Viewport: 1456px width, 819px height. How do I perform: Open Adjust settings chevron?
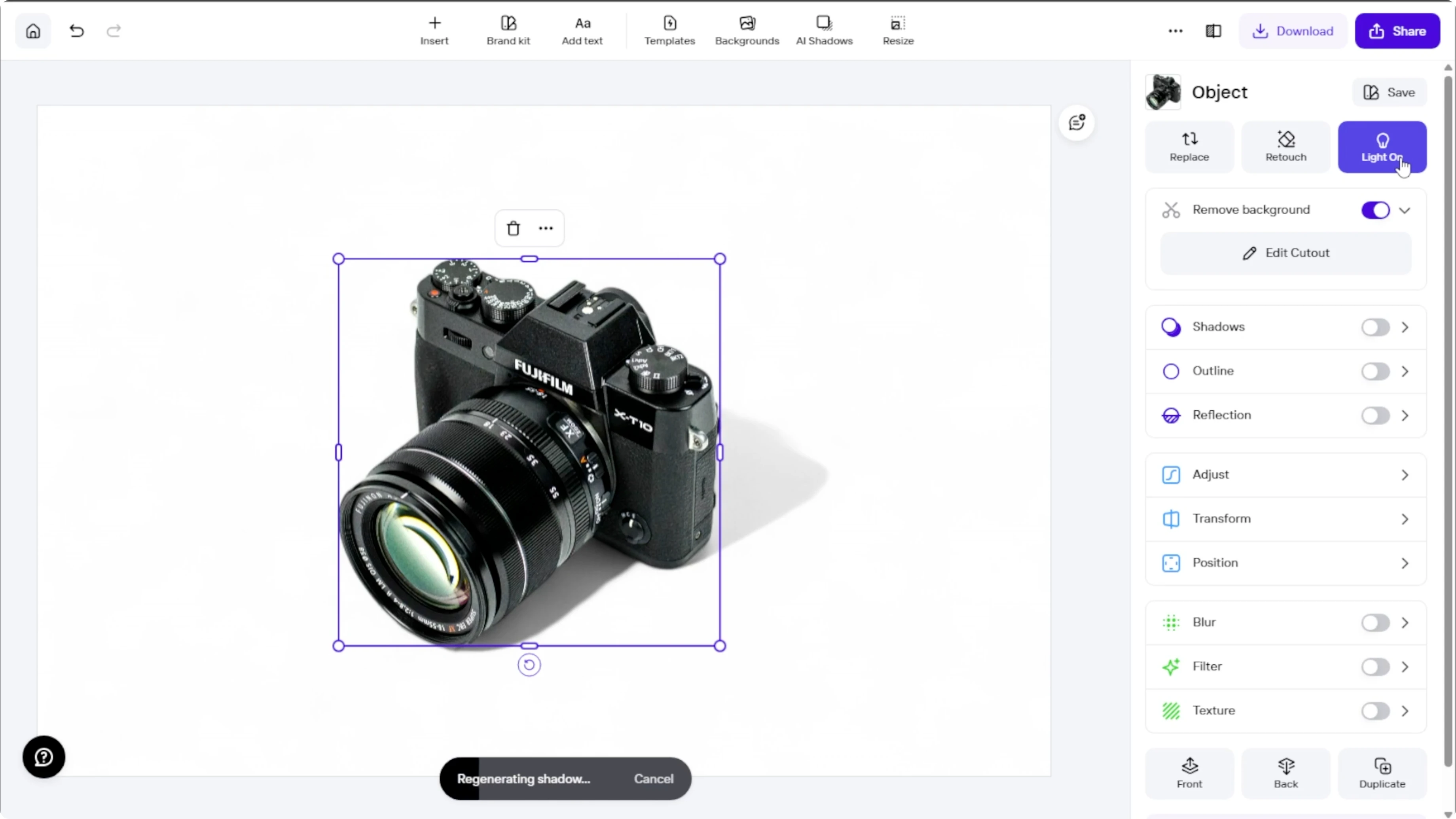pos(1405,475)
